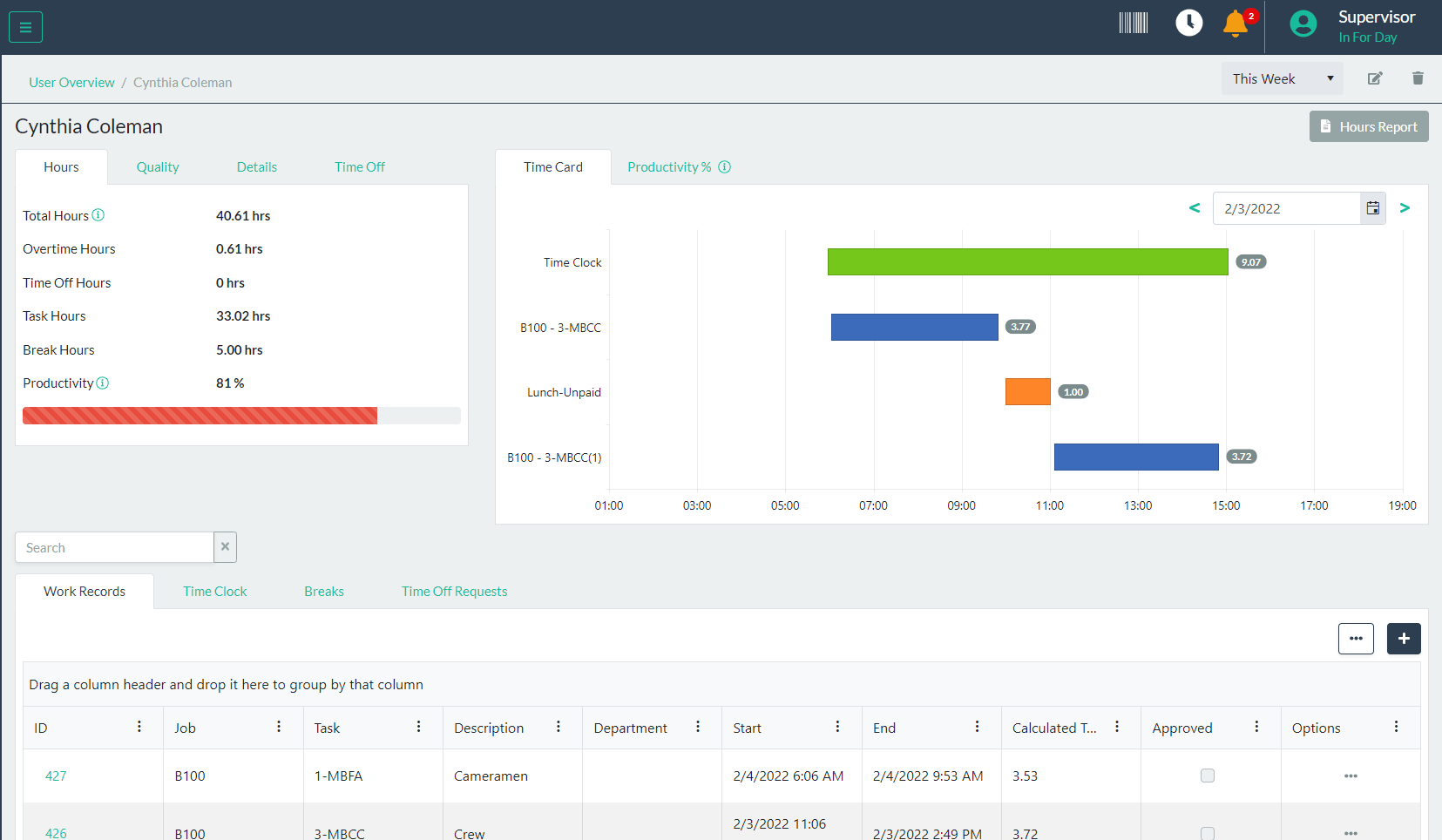The height and width of the screenshot is (840, 1442).
Task: Click the barcode scanner icon
Action: (1133, 23)
